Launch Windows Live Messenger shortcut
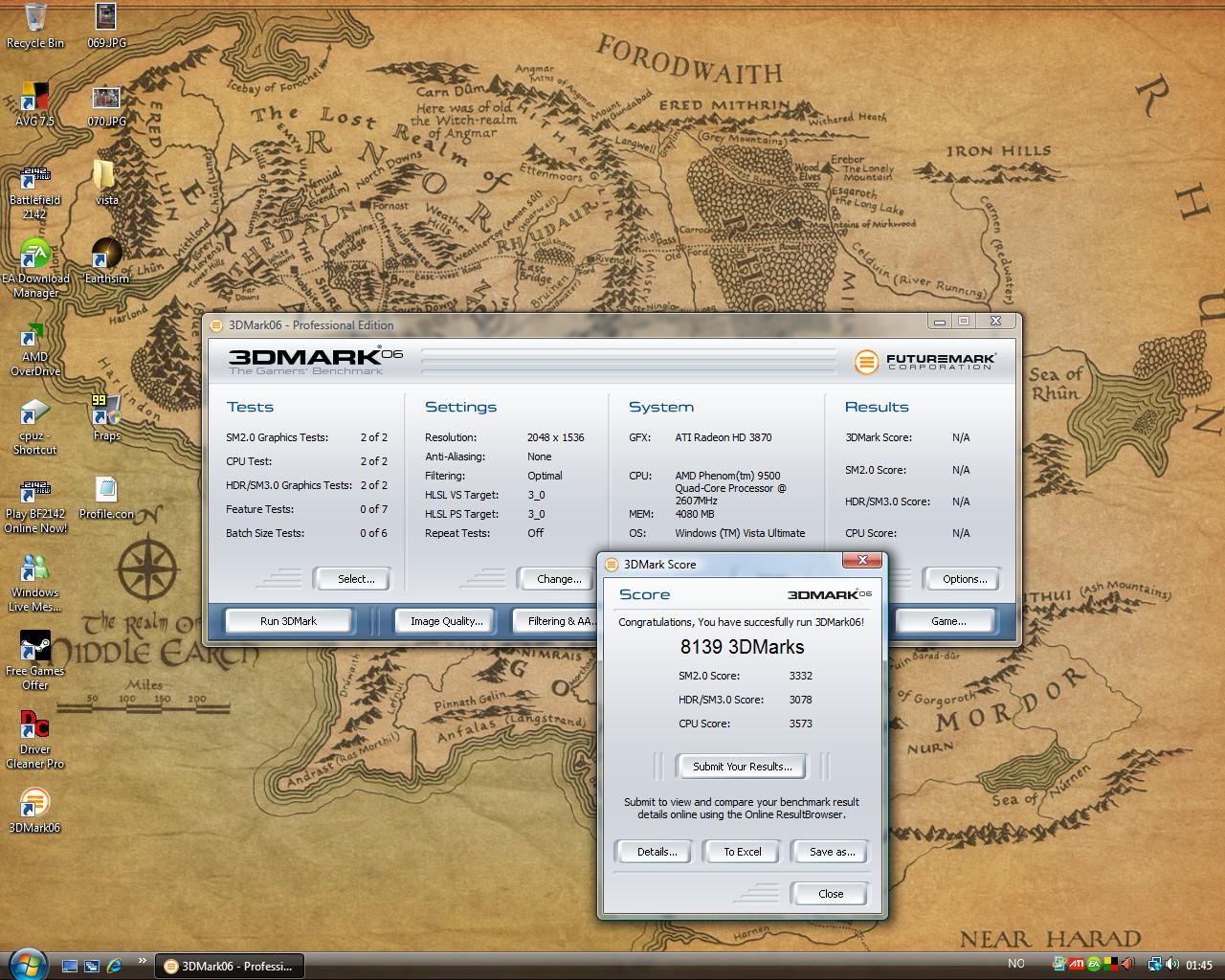1225x980 pixels. pos(34,583)
